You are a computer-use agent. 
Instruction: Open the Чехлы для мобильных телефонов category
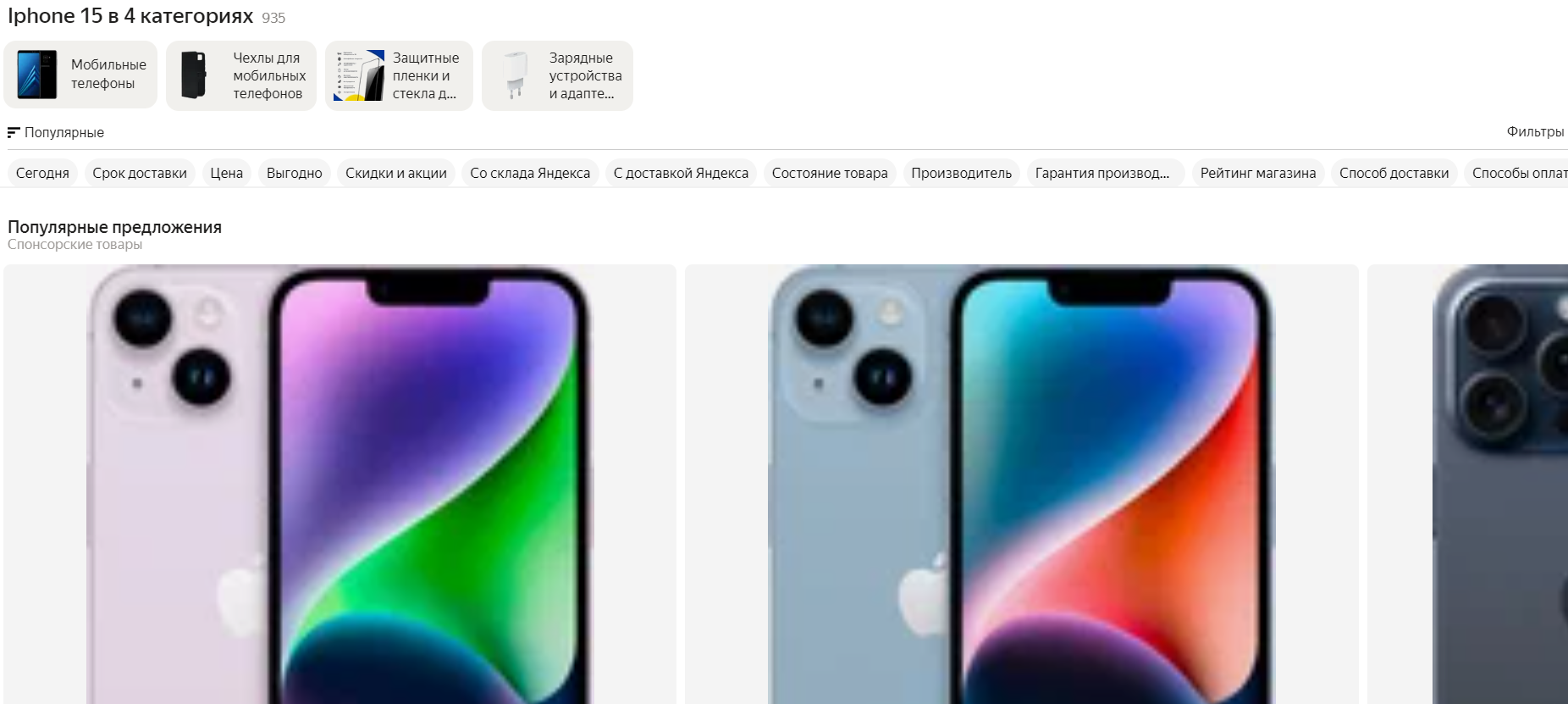241,75
